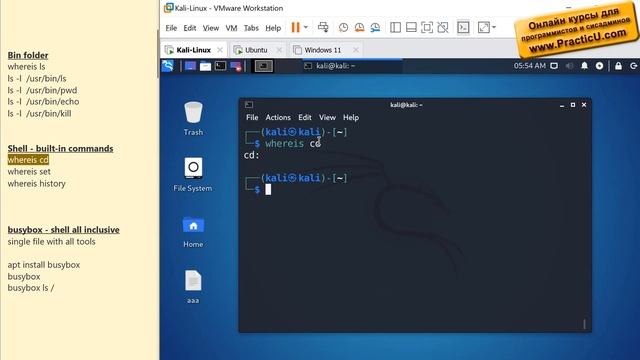The image size is (640, 360).
Task: Select the File System desktop icon
Action: 193,174
